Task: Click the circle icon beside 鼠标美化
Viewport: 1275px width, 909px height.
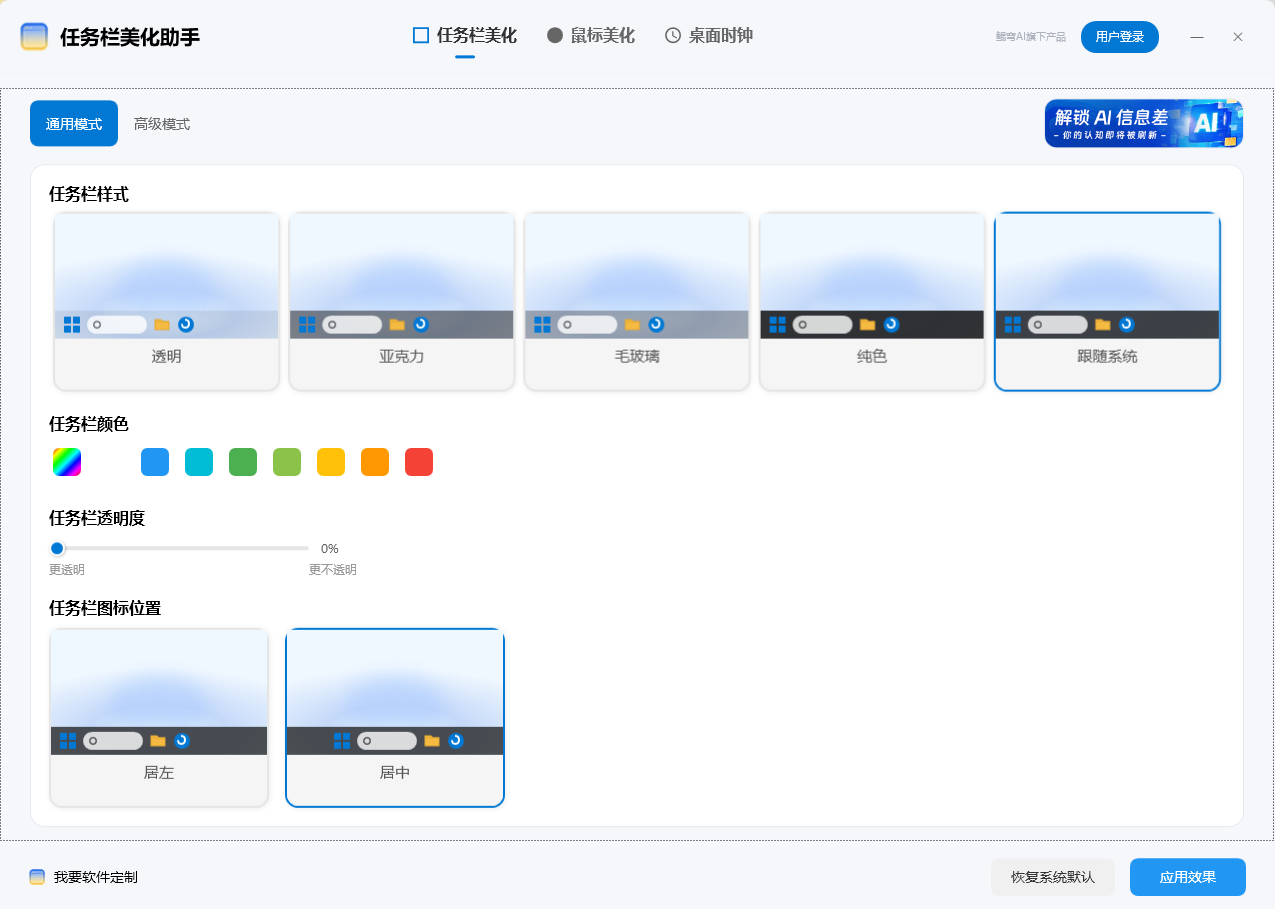Action: pyautogui.click(x=554, y=35)
